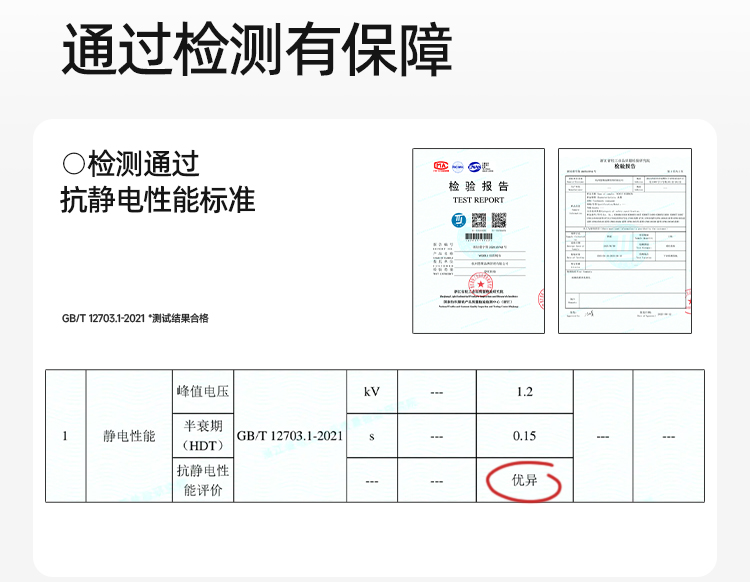This screenshot has height=582, width=750.
Task: Click the red star seal on the report cover
Action: pos(480,284)
